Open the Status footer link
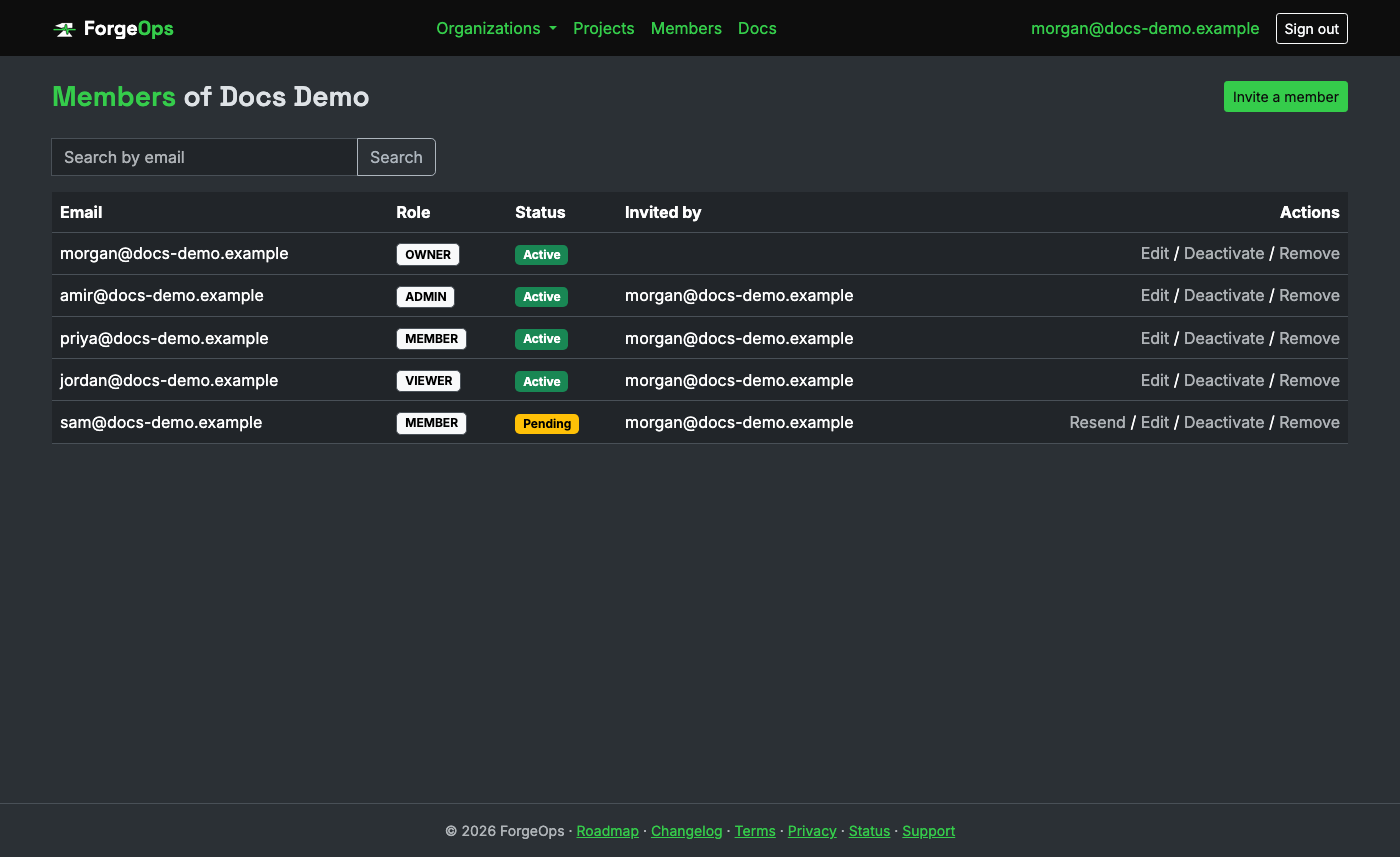 [x=869, y=831]
